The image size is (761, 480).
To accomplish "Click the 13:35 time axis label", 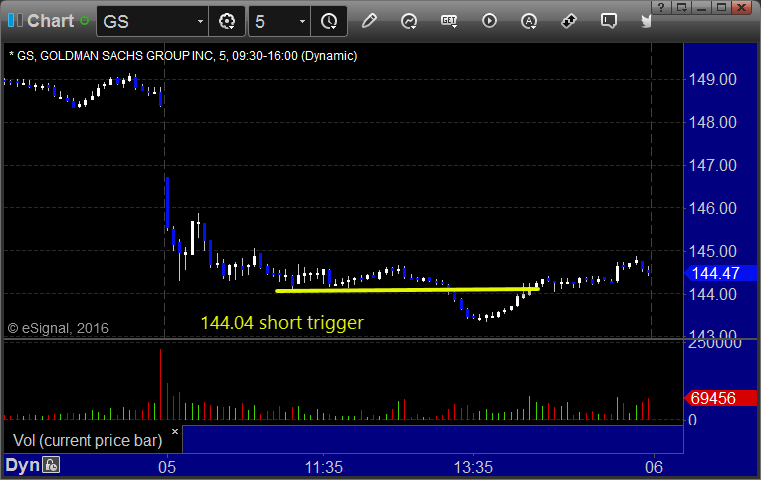I will click(x=473, y=467).
